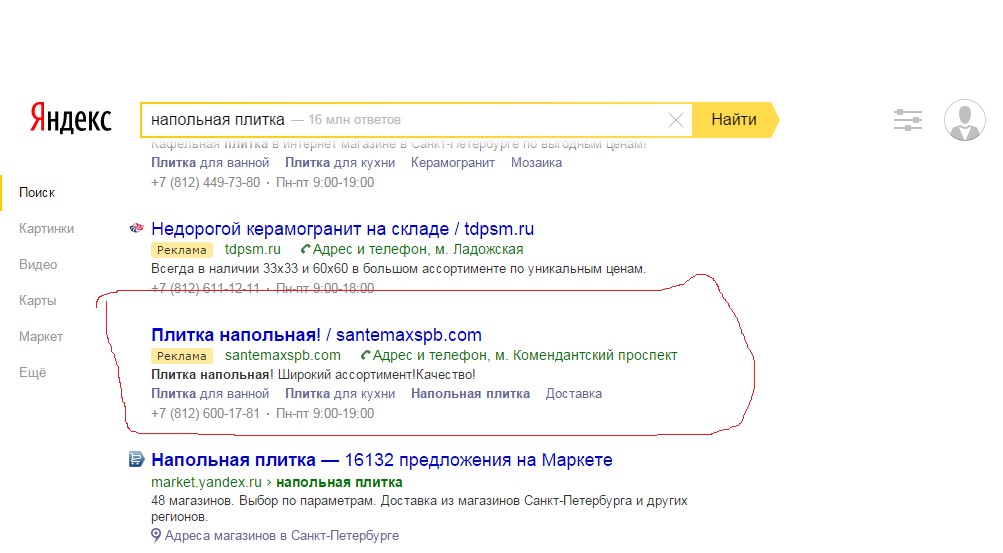This screenshot has height=553, width=1003.
Task: Click phone number +7 (812) 600-17-81
Action: pos(205,414)
